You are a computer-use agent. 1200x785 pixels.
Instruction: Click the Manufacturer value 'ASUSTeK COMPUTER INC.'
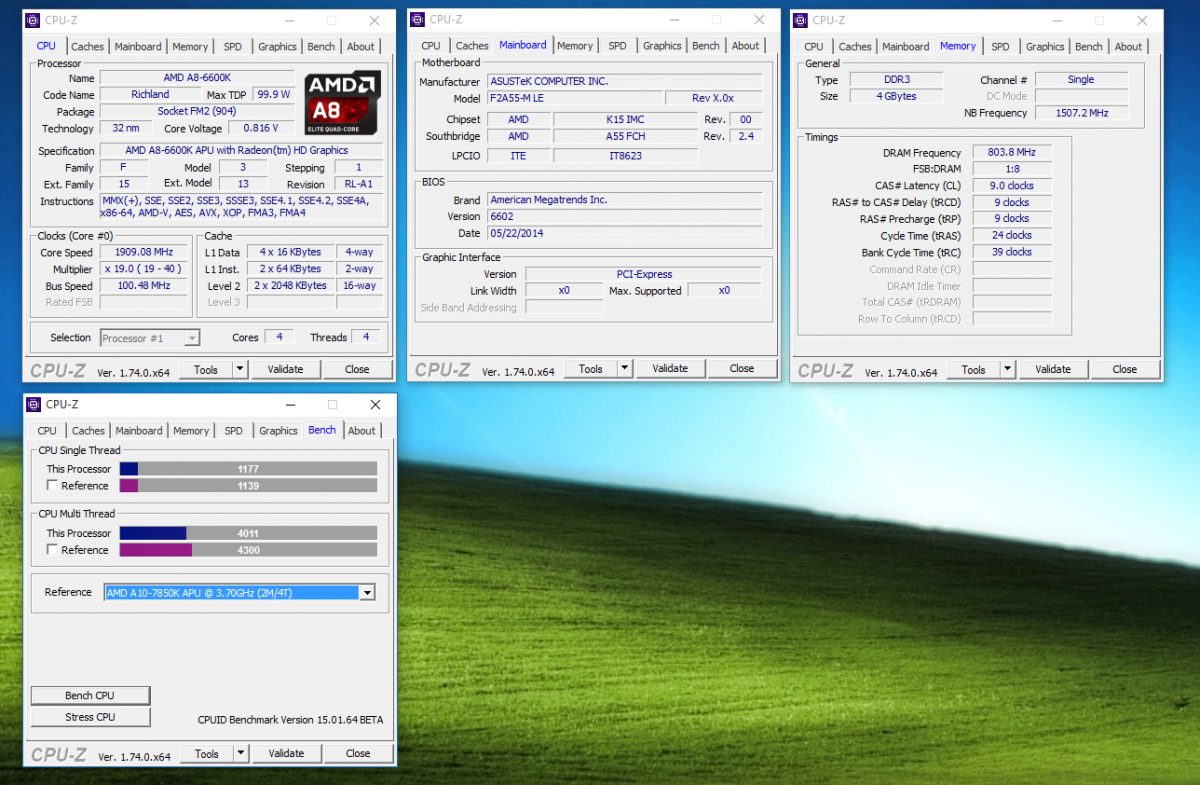(x=625, y=81)
